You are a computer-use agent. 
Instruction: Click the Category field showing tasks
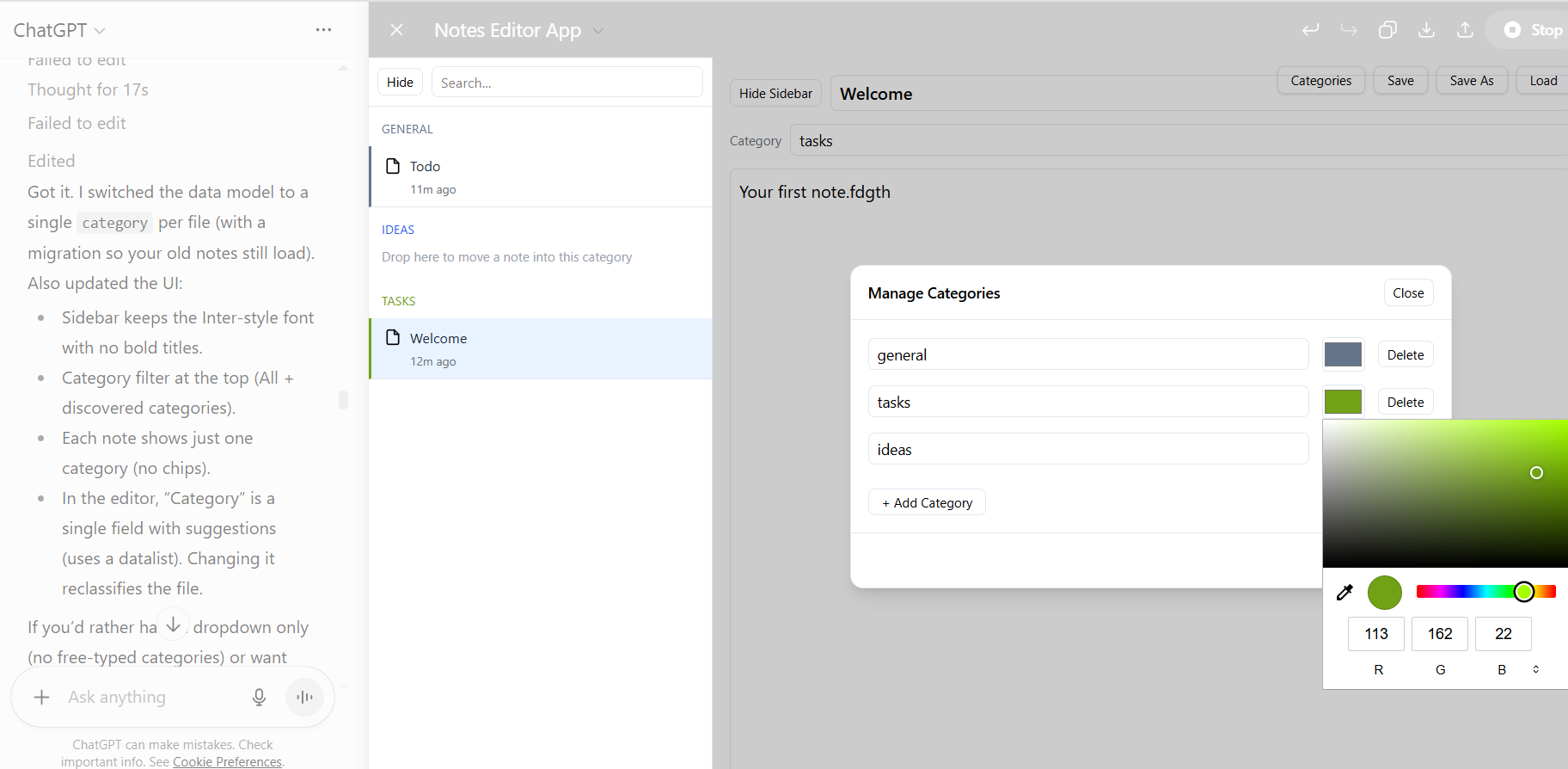[1179, 140]
